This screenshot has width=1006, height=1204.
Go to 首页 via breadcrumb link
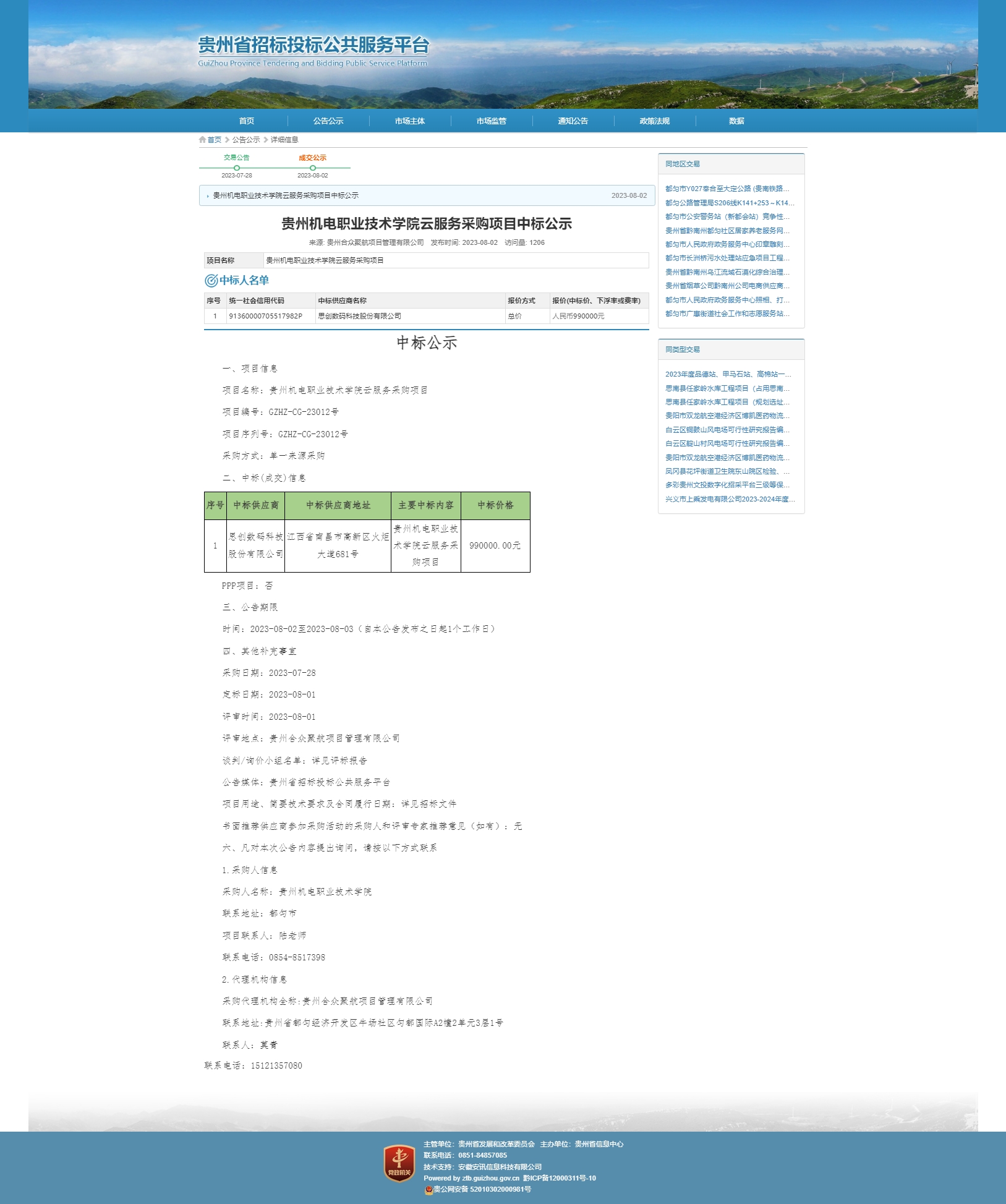pyautogui.click(x=215, y=140)
